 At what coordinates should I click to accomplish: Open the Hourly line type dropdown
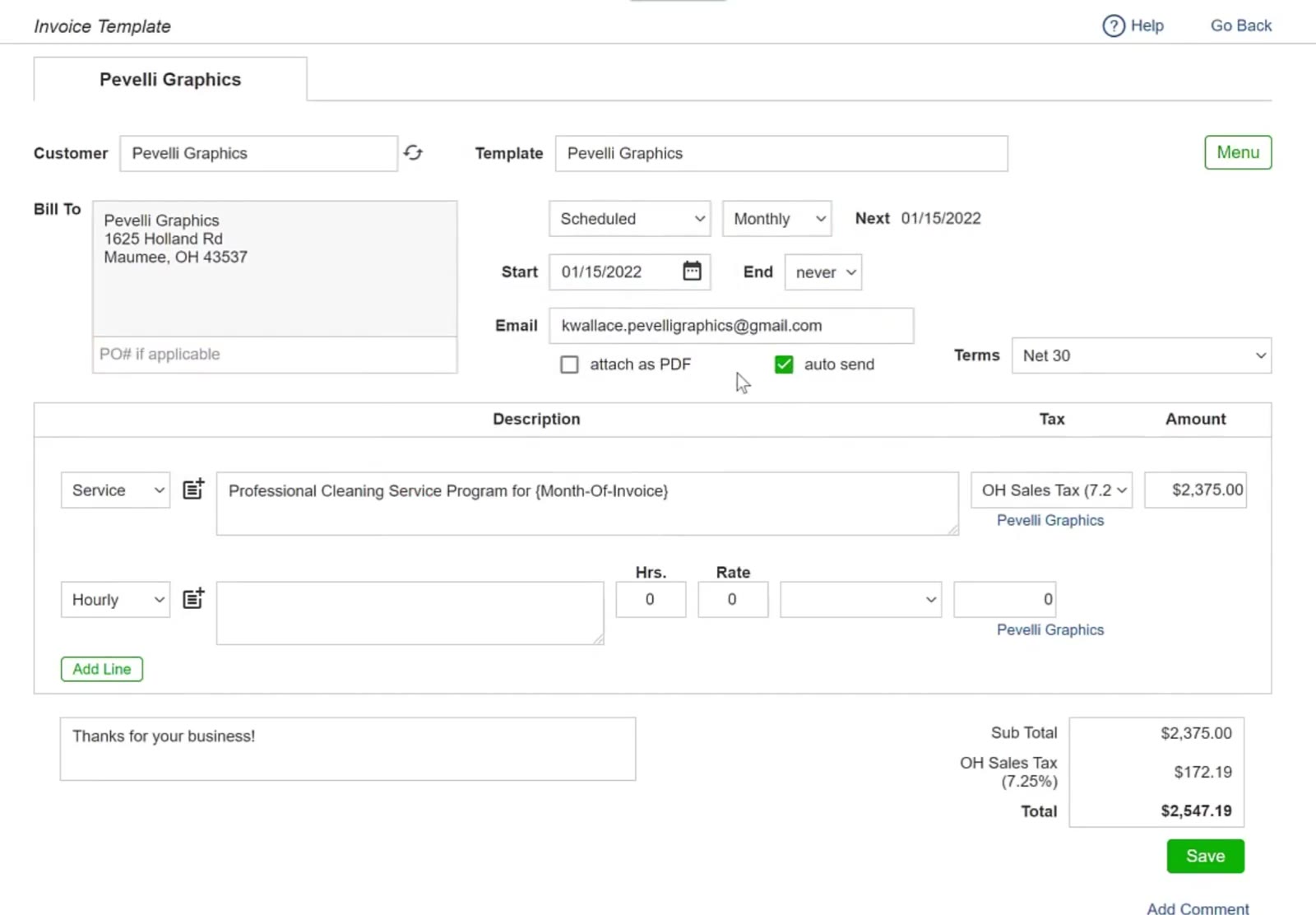point(116,600)
